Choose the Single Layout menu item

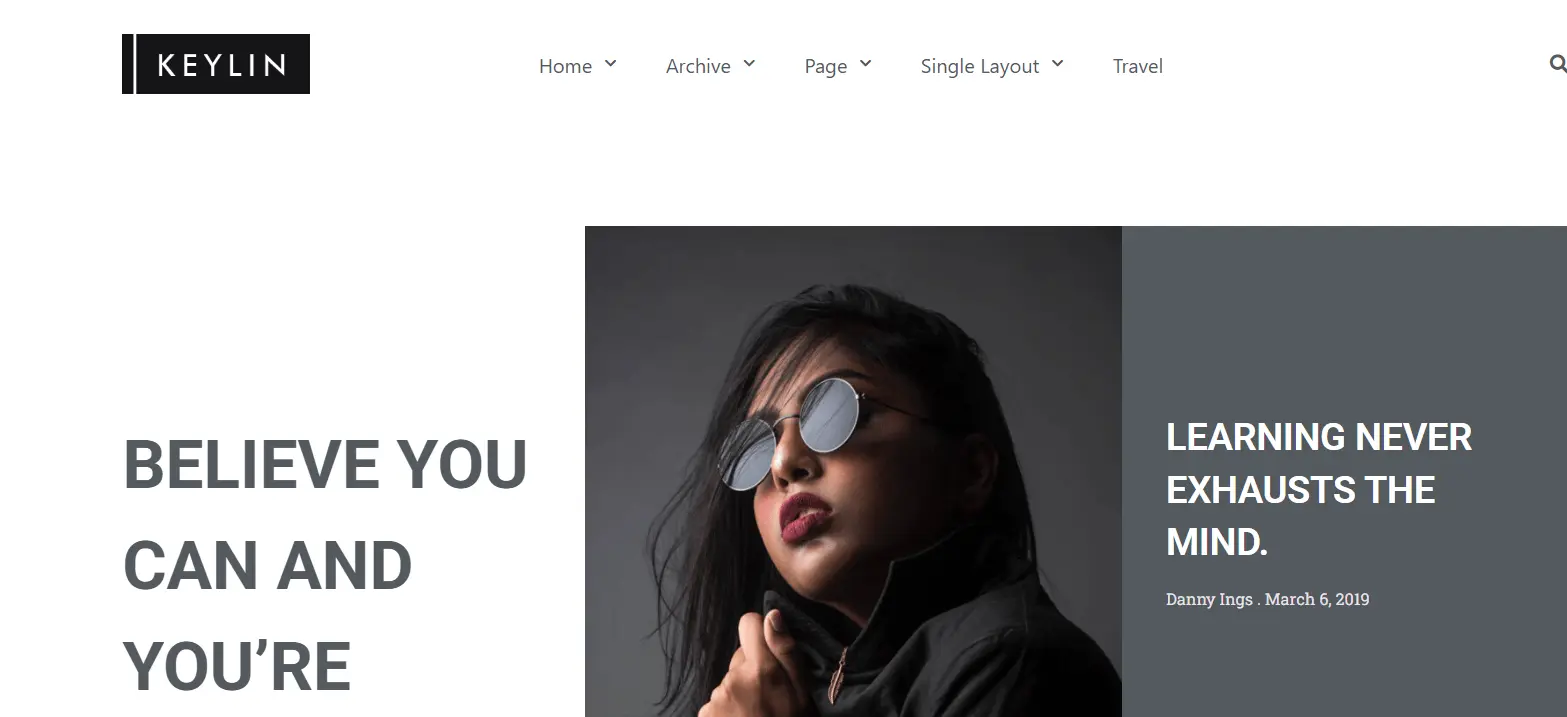click(x=980, y=66)
